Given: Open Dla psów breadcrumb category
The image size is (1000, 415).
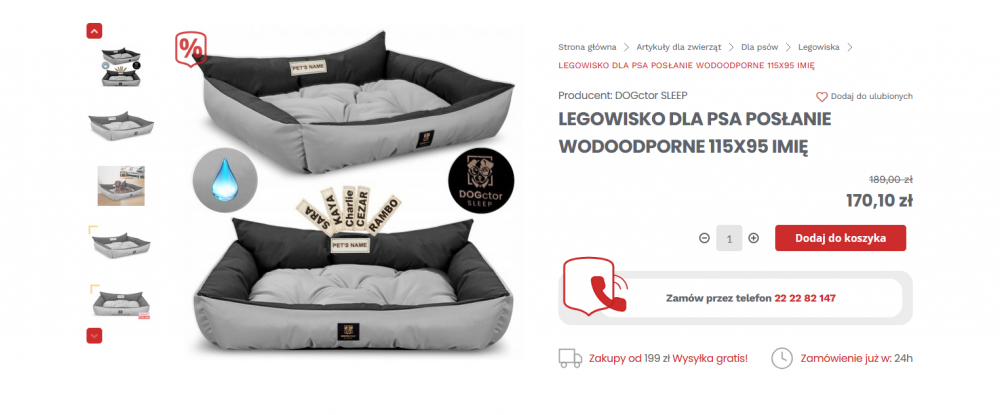Looking at the screenshot, I should (760, 47).
